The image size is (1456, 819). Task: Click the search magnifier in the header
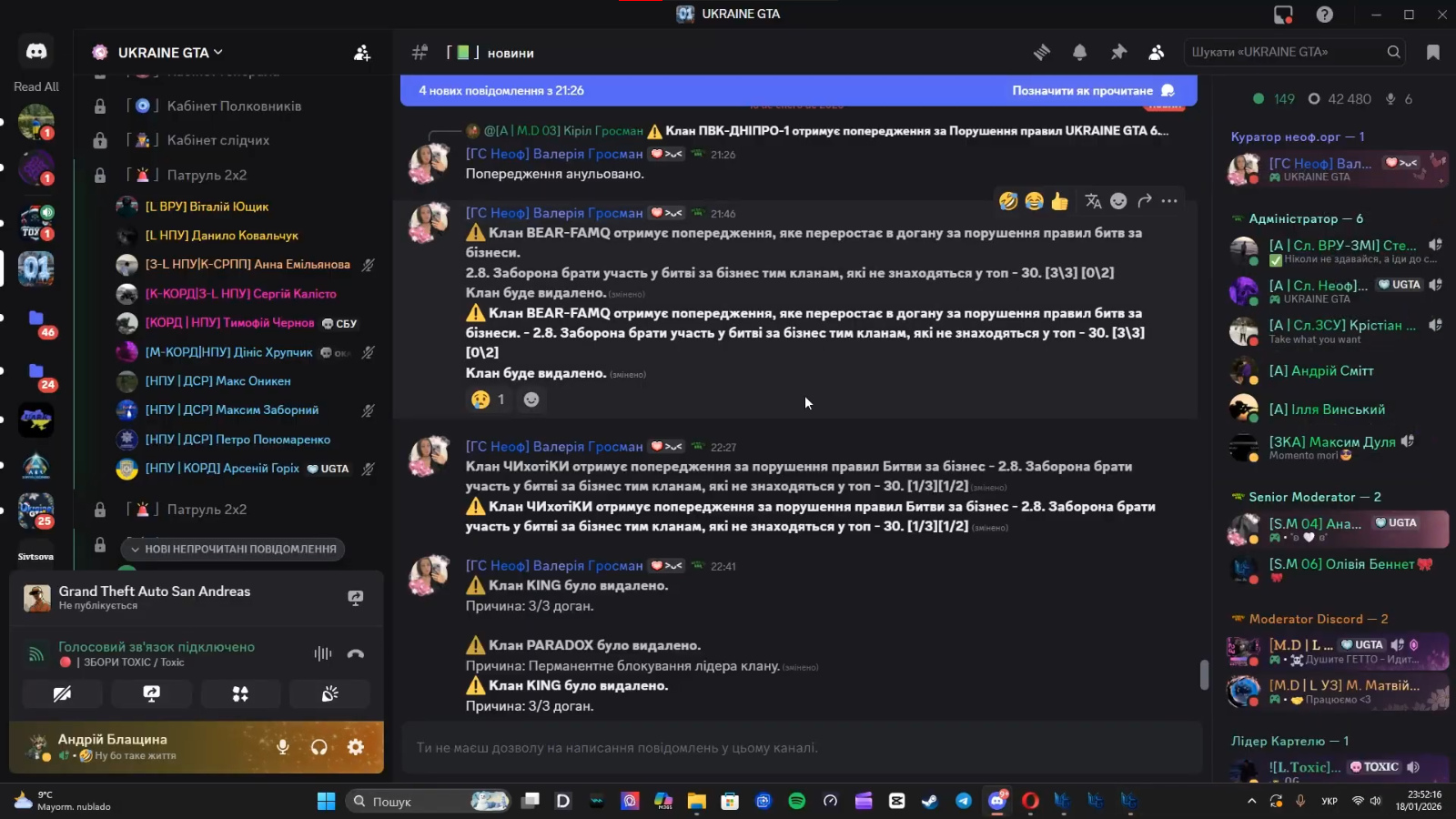click(x=1393, y=52)
